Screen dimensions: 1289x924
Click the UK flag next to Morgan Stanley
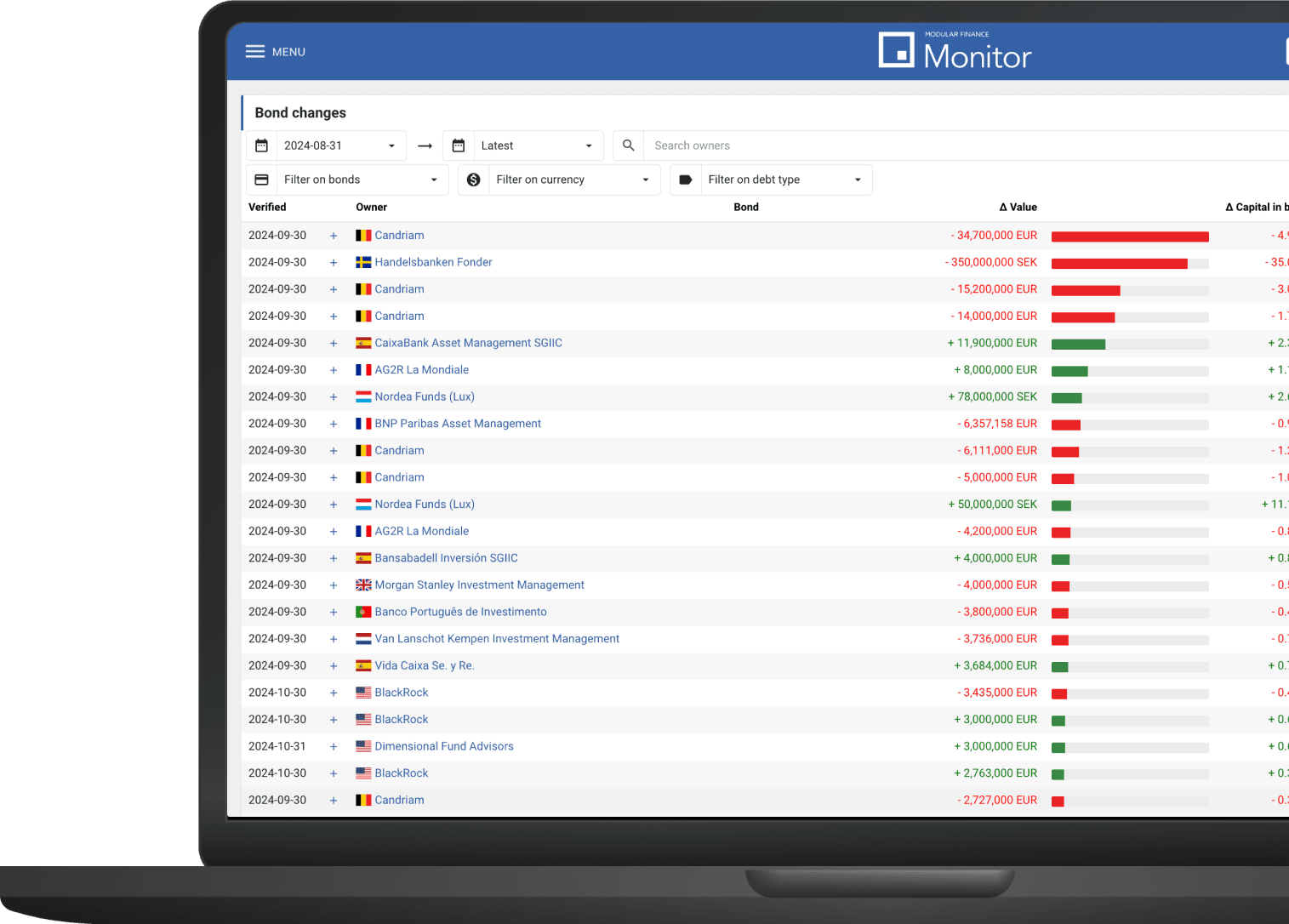point(363,585)
